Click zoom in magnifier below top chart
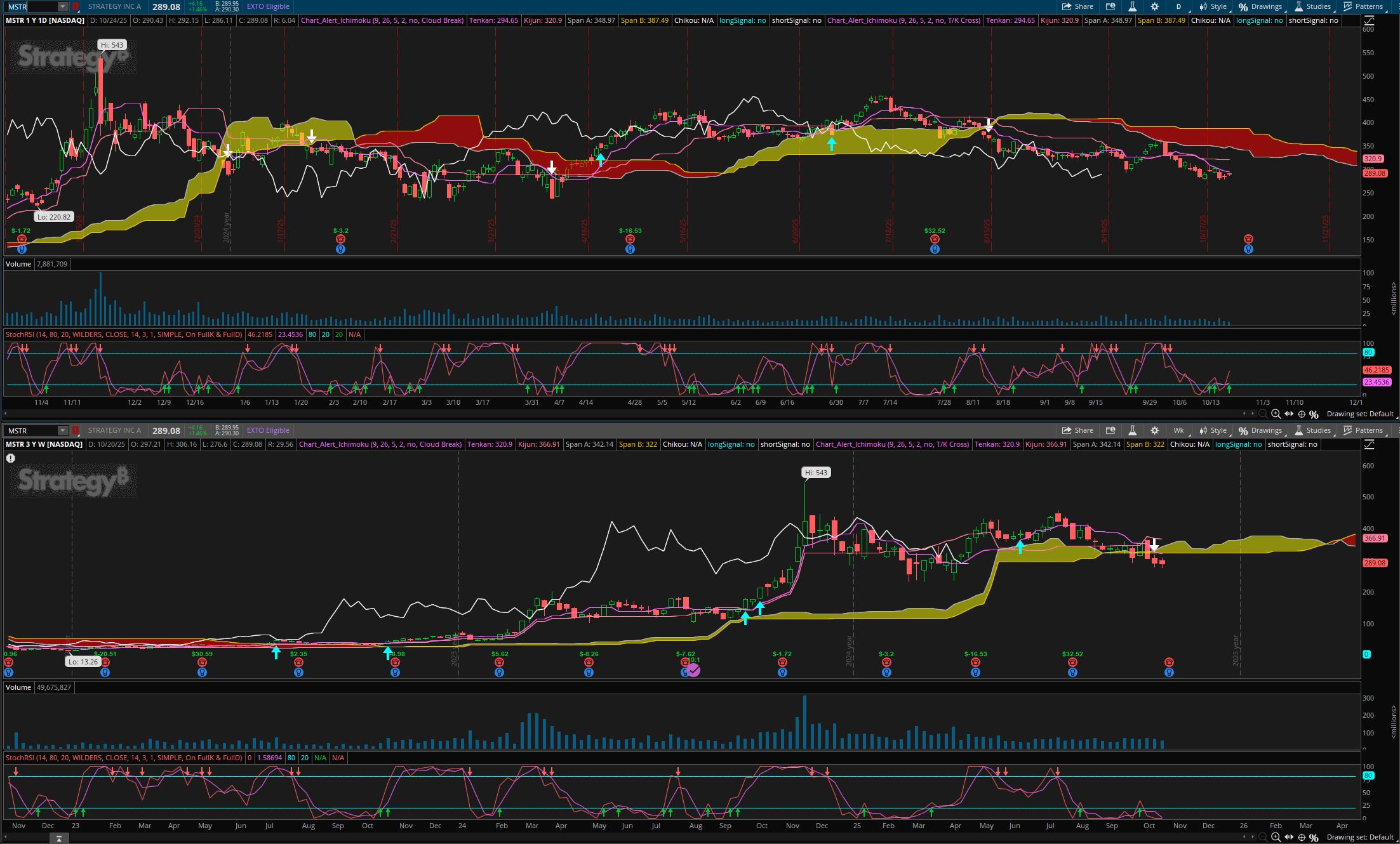The width and height of the screenshot is (1400, 844). coord(1276,414)
